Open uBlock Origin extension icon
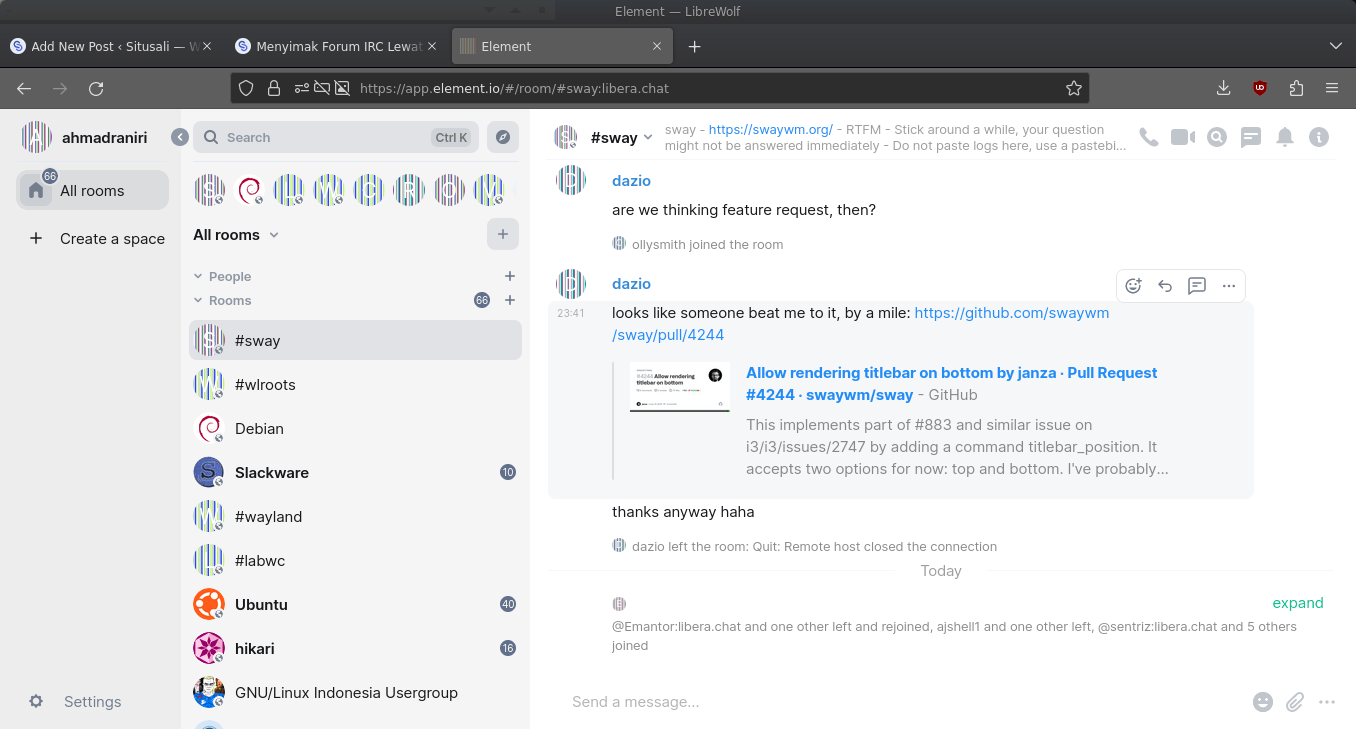Screen dimensions: 1356x729 click(1260, 88)
